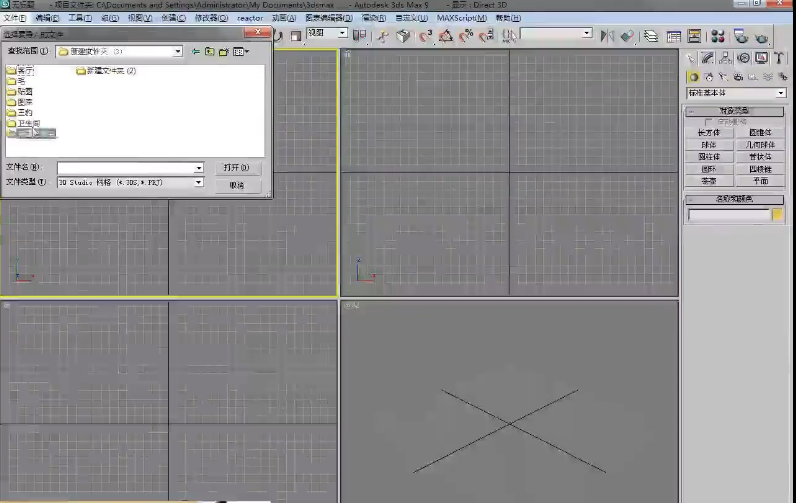The height and width of the screenshot is (503, 796).
Task: Open Render Scene dialog teapot icon
Action: click(x=741, y=36)
